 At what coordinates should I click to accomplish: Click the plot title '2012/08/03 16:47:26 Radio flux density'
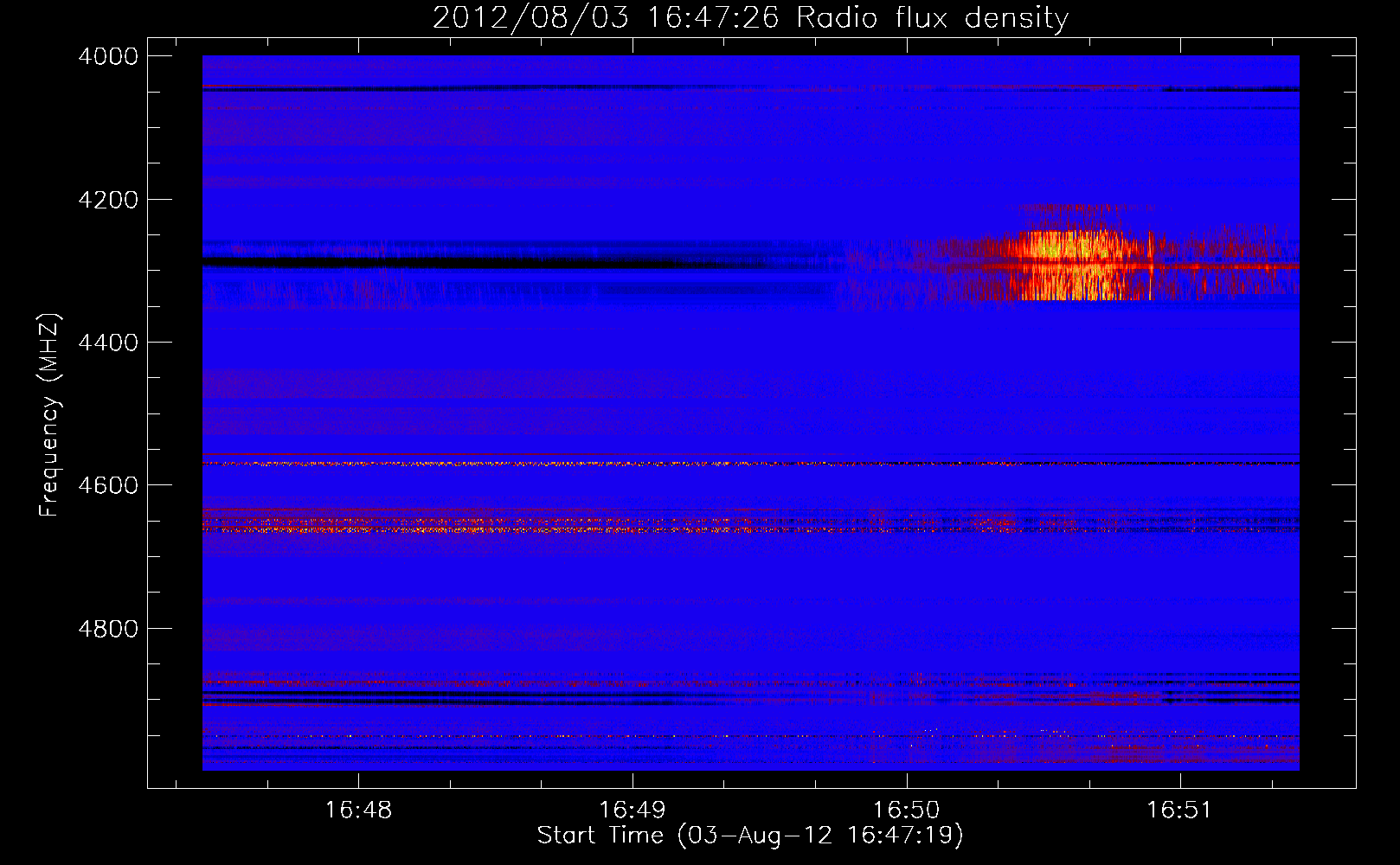[750, 17]
